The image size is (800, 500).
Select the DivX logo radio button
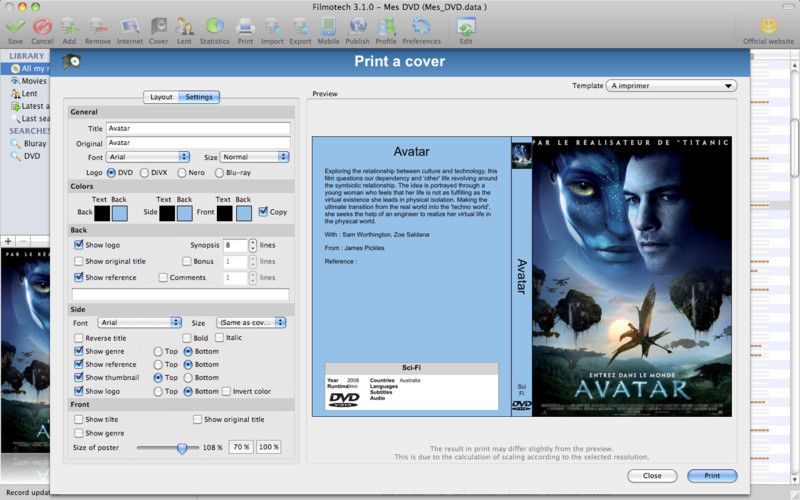(144, 173)
